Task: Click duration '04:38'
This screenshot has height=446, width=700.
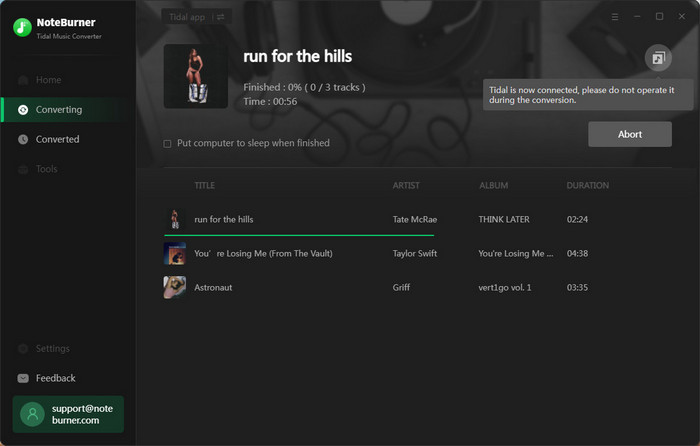Action: [x=577, y=253]
